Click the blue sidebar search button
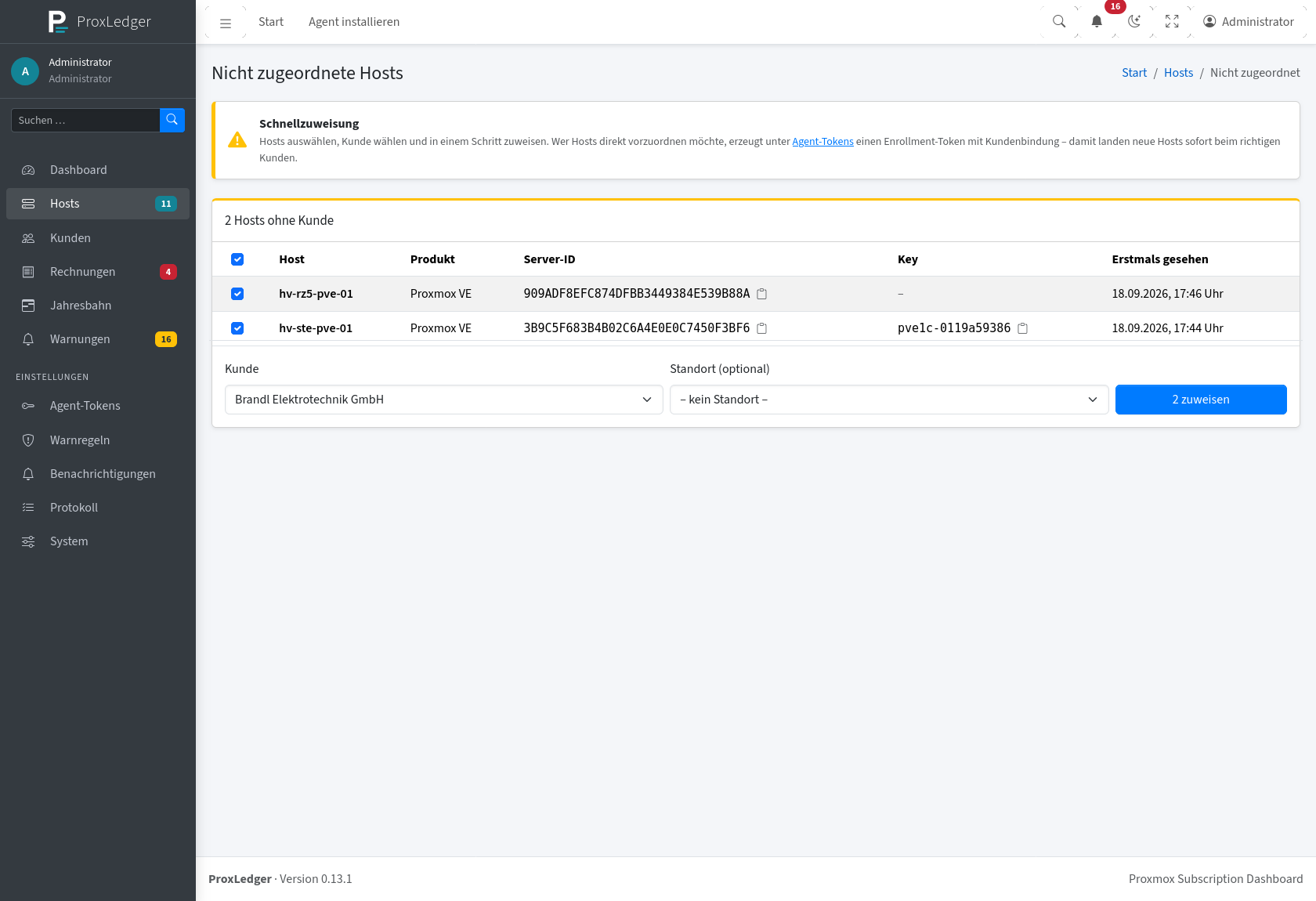This screenshot has height=901, width=1316. [x=172, y=120]
